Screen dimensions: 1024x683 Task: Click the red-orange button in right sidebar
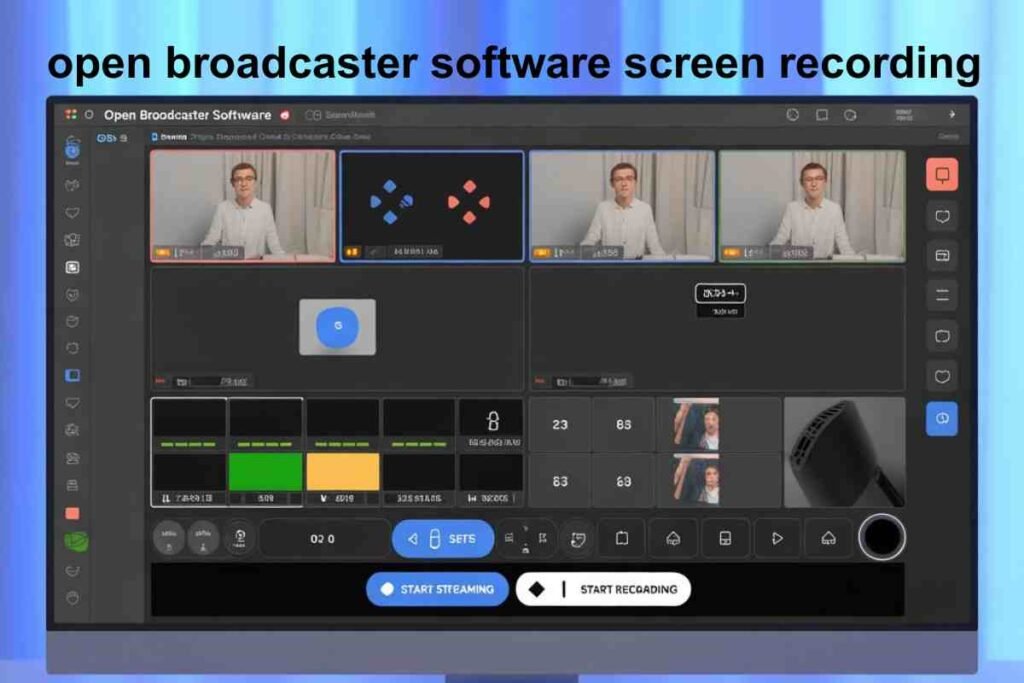pos(942,174)
